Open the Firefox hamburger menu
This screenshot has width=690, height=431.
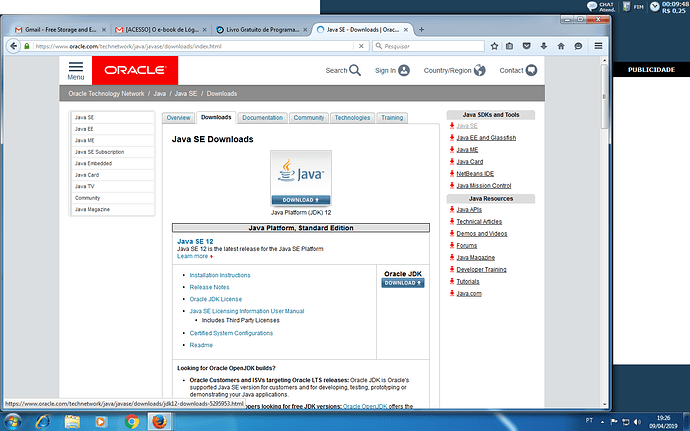[598, 46]
